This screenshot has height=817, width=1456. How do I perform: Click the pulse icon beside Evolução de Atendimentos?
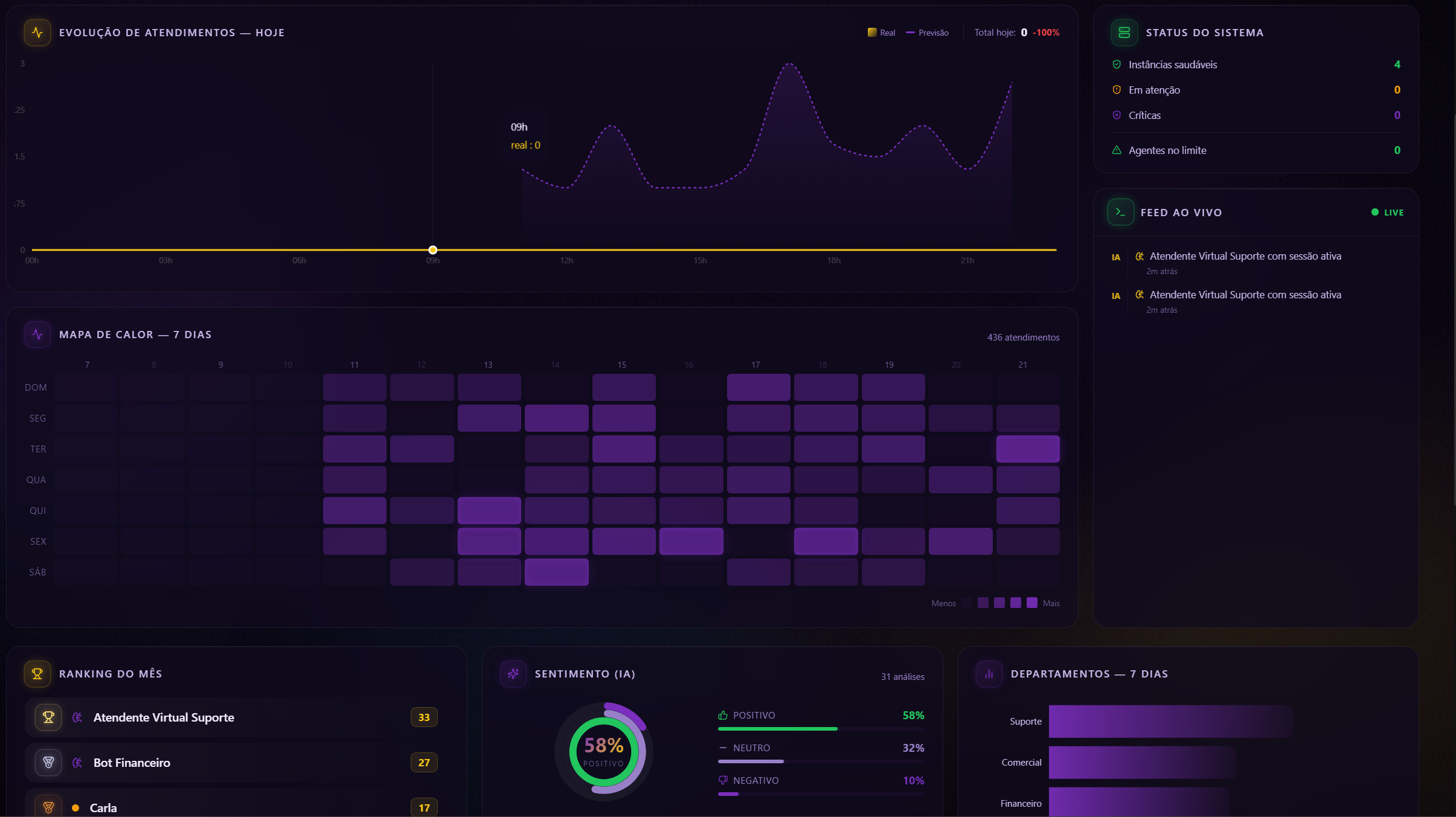[x=37, y=33]
